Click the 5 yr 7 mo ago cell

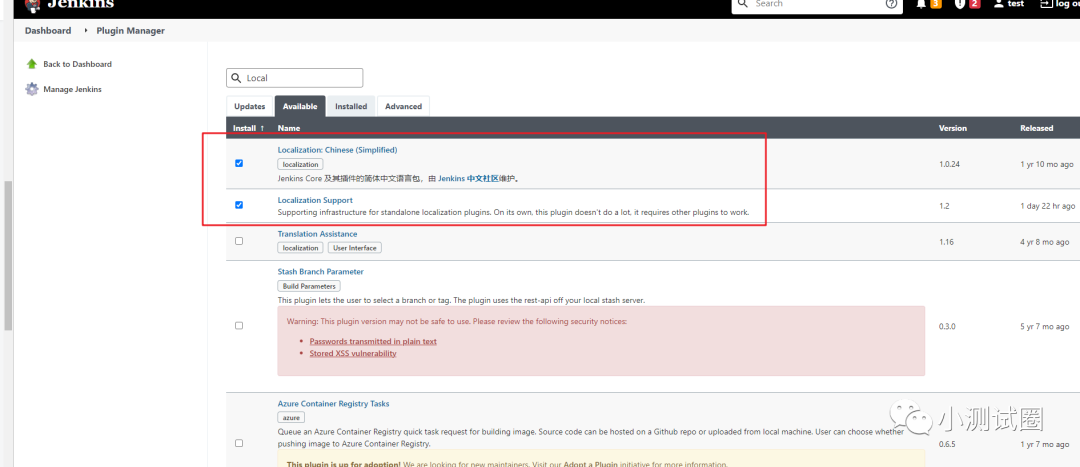click(x=1045, y=326)
